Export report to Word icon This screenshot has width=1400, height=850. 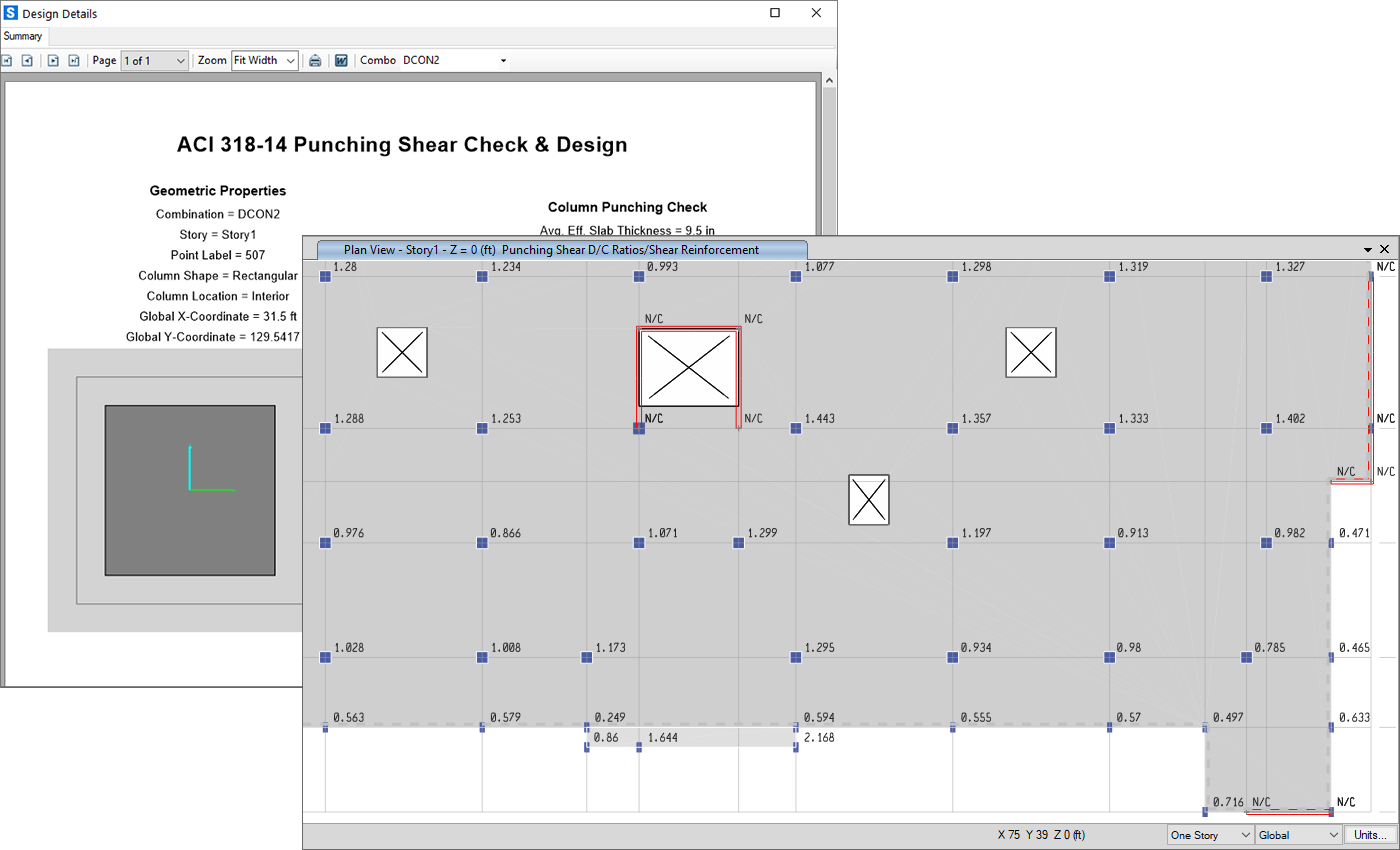[341, 61]
